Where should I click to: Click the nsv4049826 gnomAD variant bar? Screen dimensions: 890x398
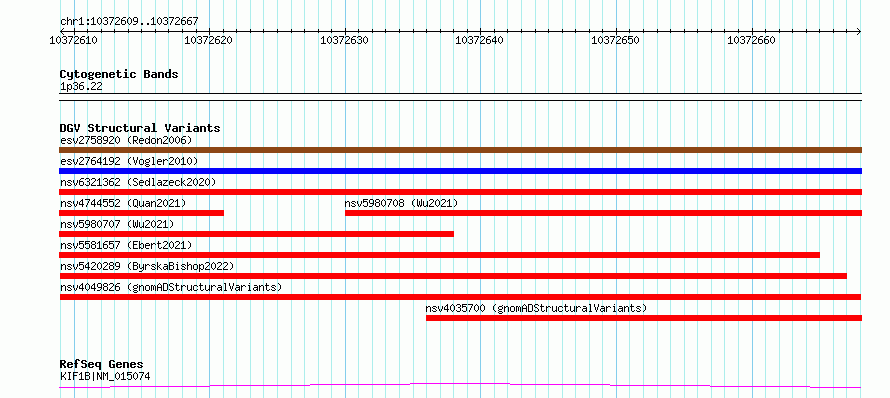[x=460, y=297]
